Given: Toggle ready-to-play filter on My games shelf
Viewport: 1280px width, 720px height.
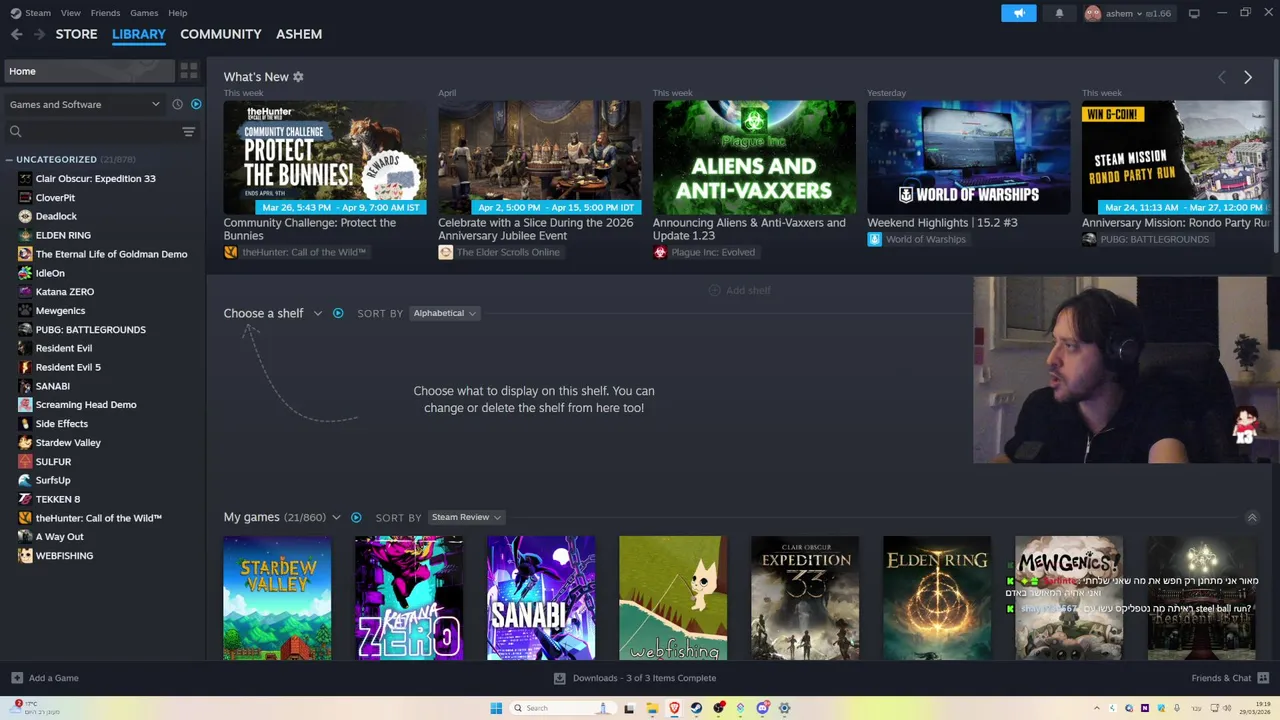Looking at the screenshot, I should click(x=356, y=517).
